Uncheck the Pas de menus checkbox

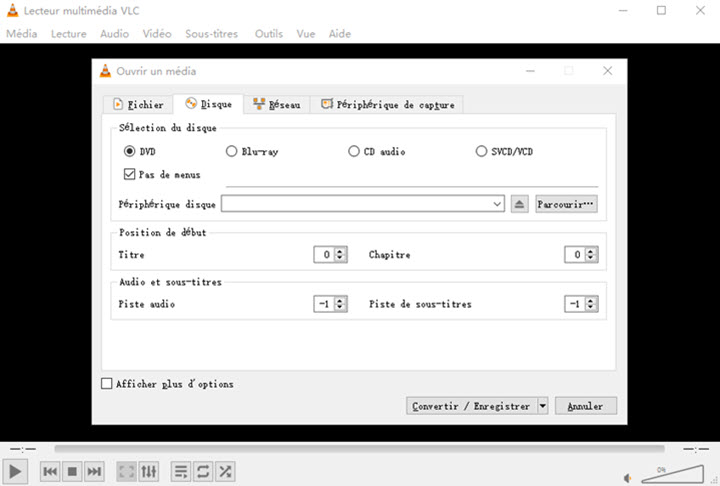129,174
